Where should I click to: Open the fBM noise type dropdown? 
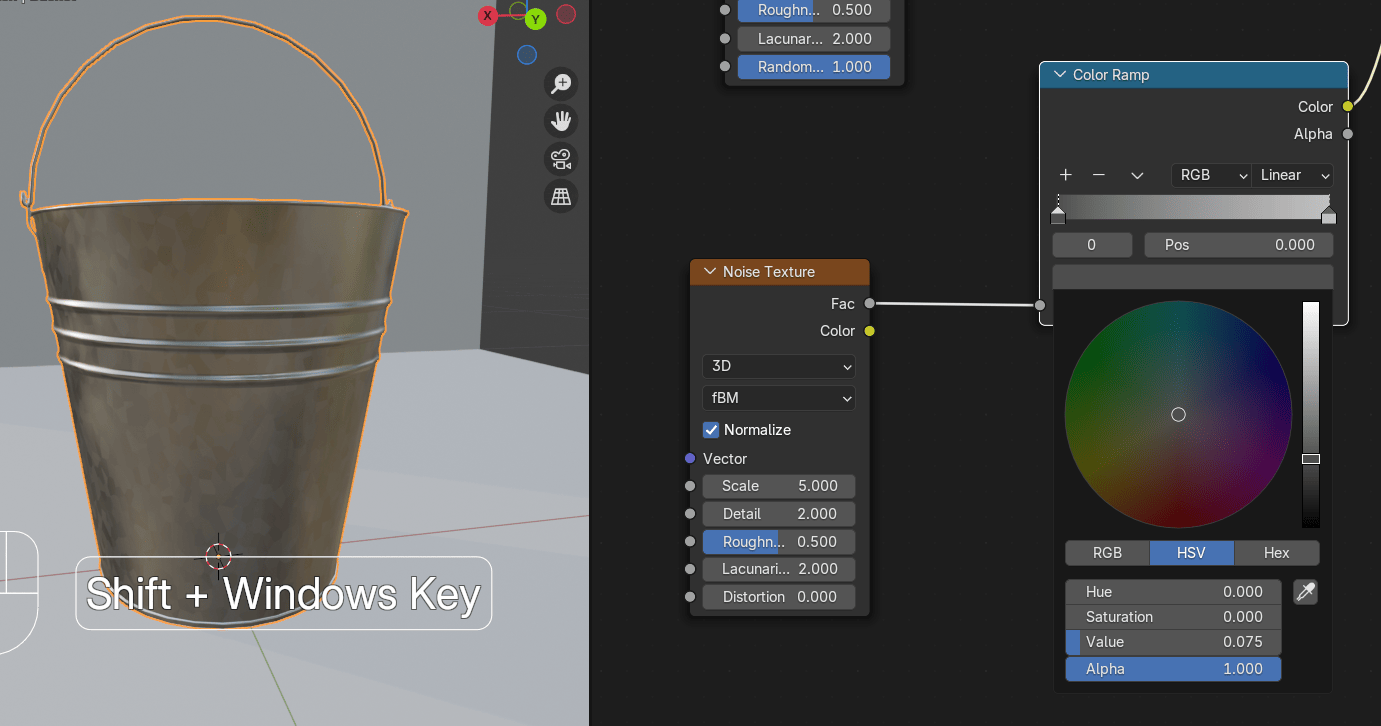pyautogui.click(x=778, y=398)
